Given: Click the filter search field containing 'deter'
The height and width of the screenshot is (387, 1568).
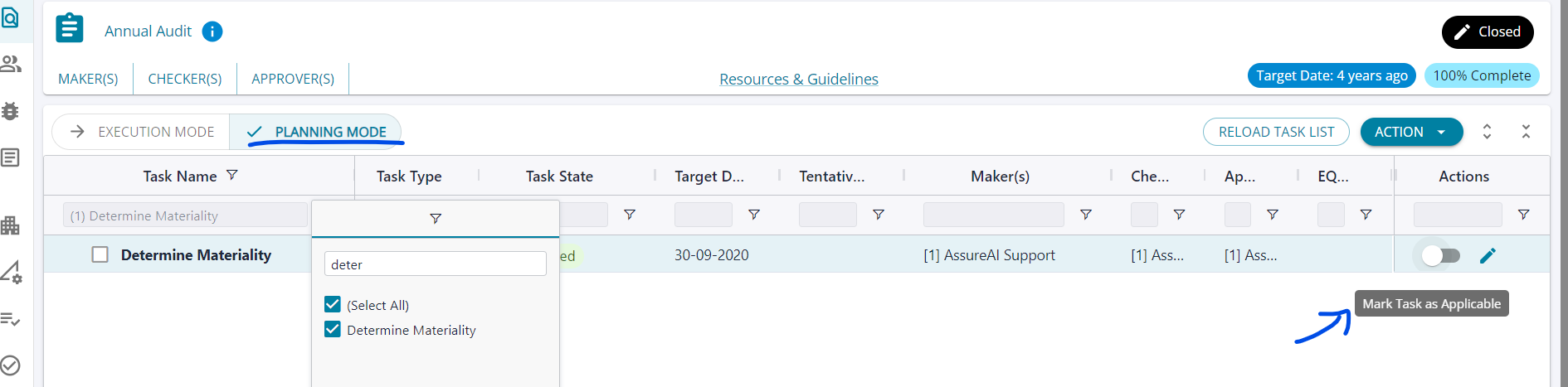Looking at the screenshot, I should (435, 264).
